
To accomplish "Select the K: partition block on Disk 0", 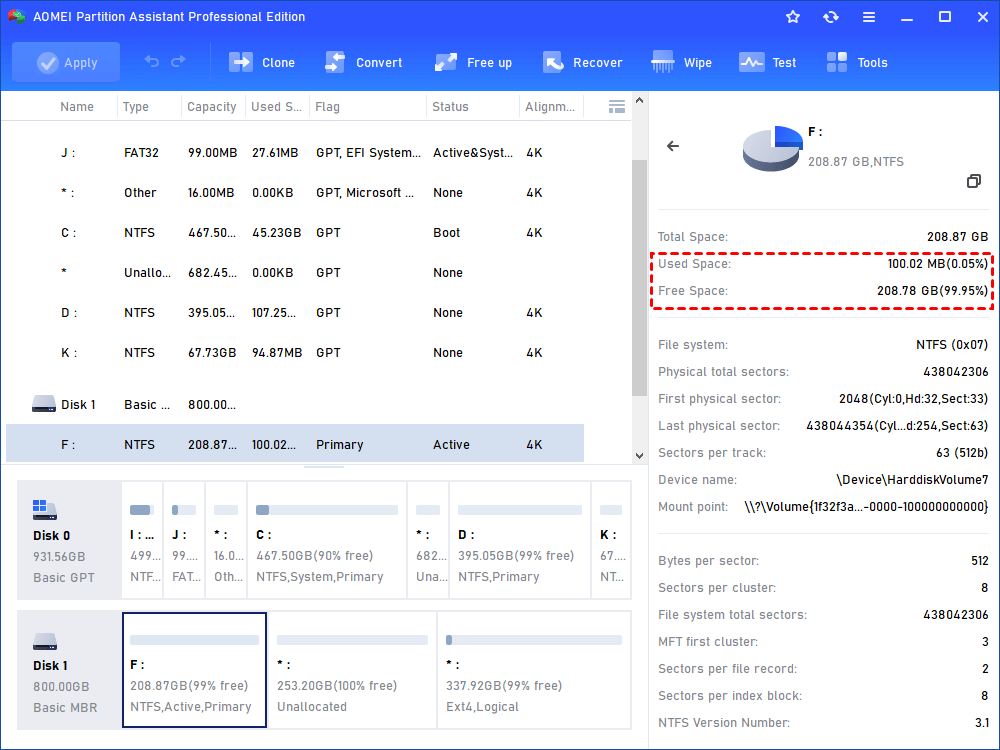I will click(611, 540).
